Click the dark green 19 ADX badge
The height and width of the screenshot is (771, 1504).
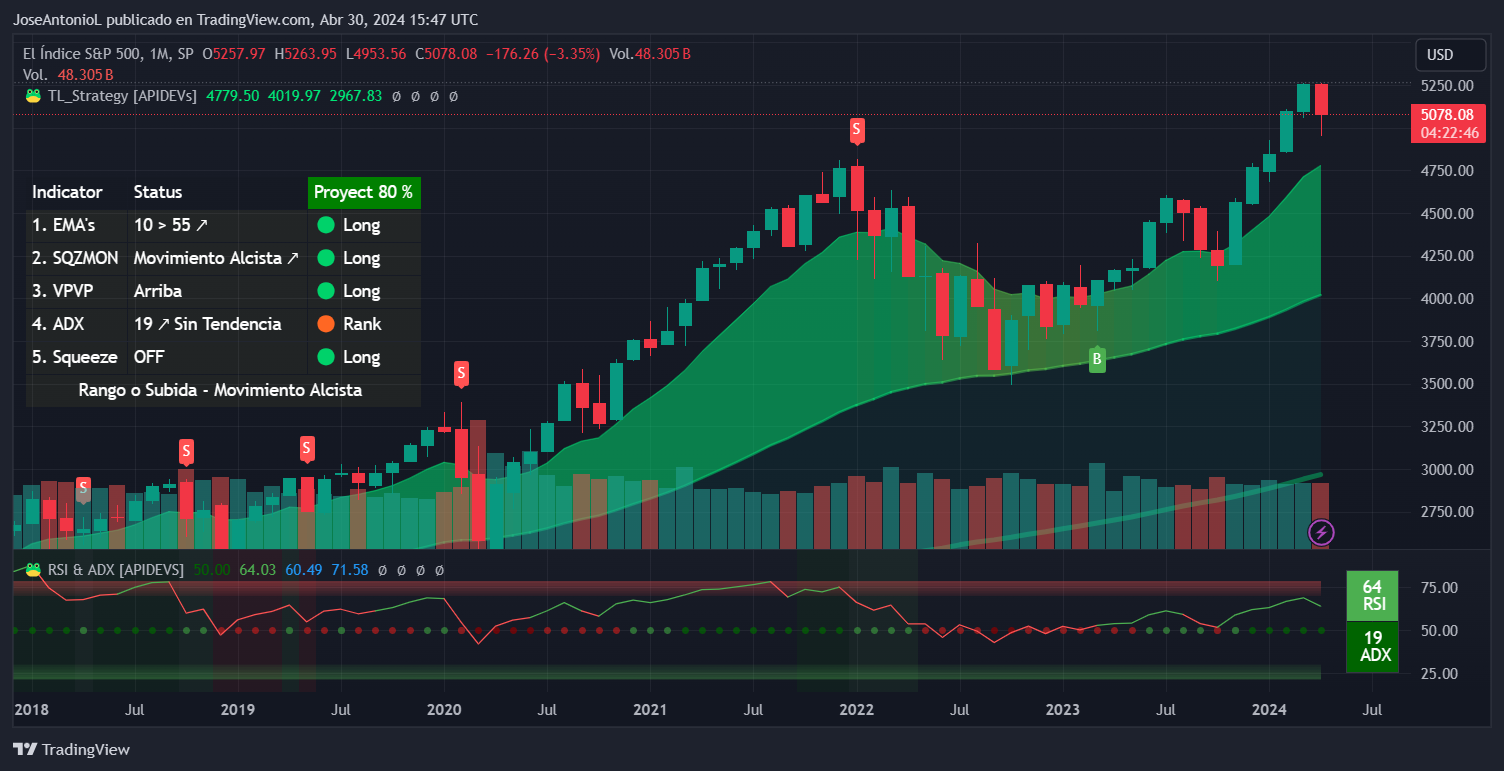pos(1372,646)
